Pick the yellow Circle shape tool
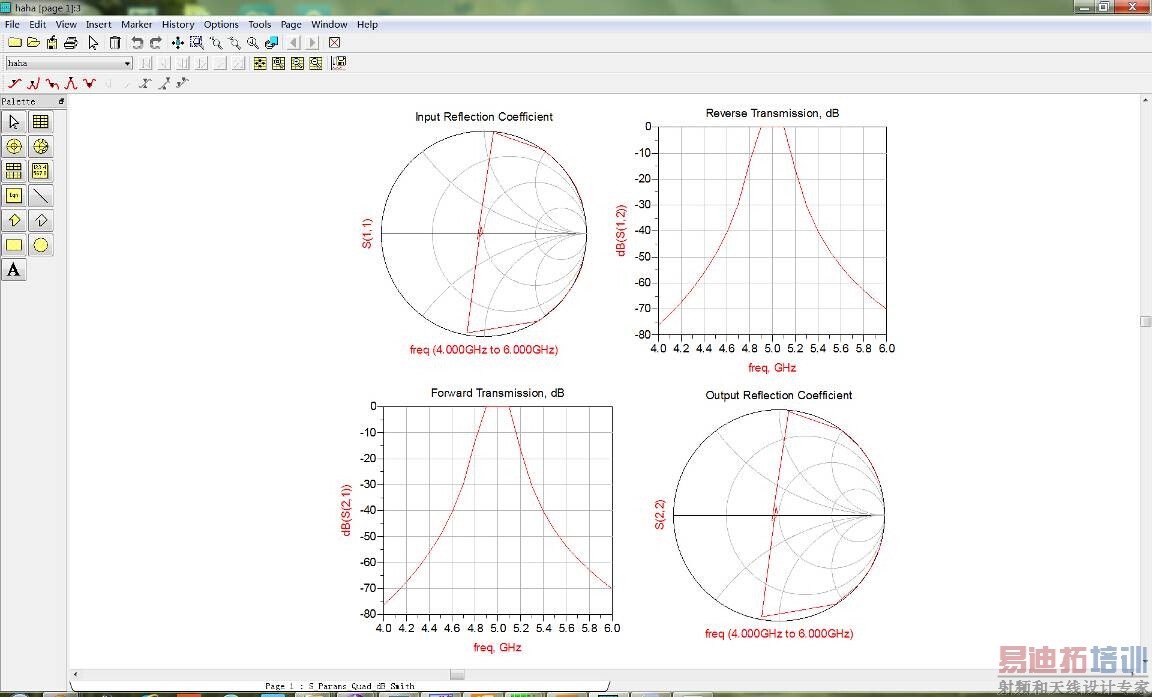The height and width of the screenshot is (697, 1152). tap(40, 245)
